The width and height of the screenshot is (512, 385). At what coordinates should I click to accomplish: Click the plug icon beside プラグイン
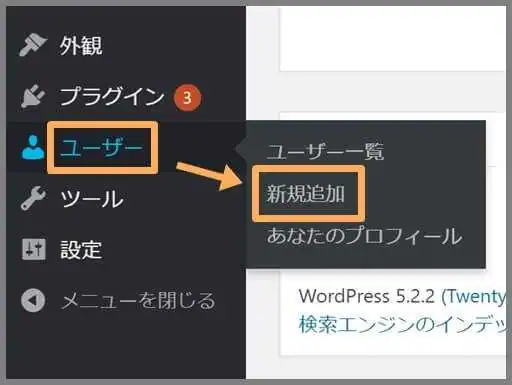pos(33,97)
